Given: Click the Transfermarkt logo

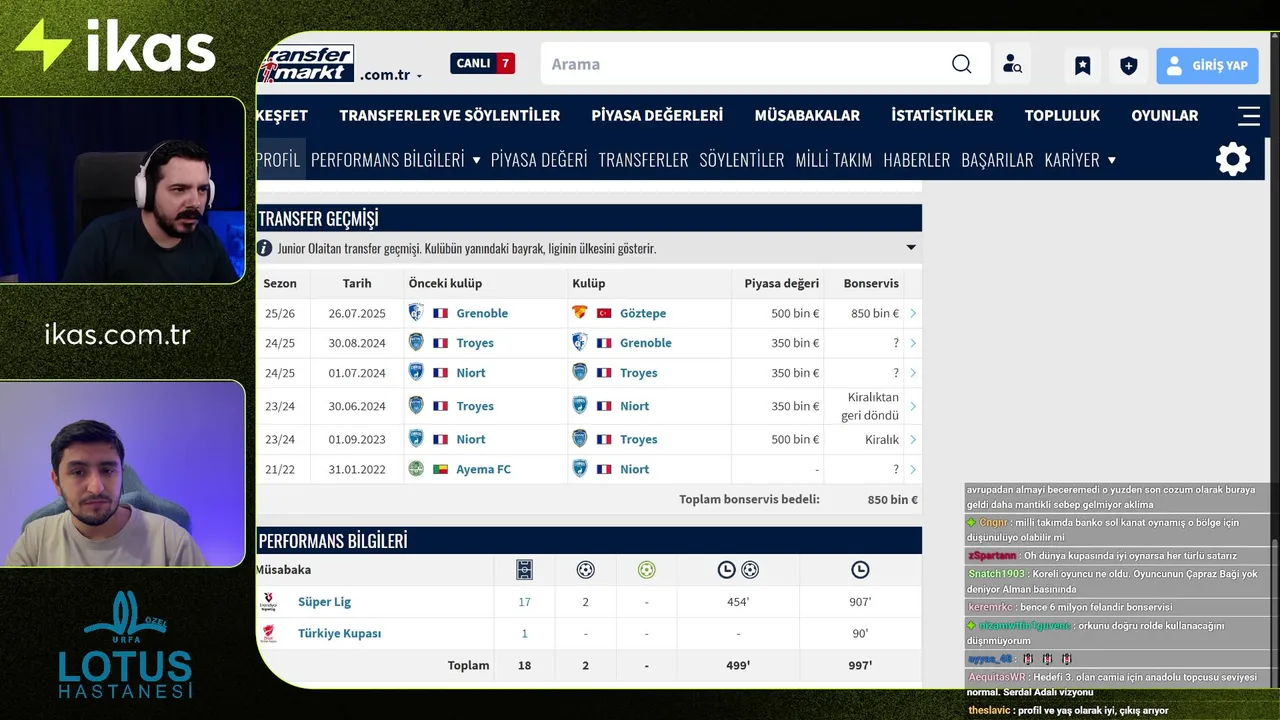Looking at the screenshot, I should (306, 63).
